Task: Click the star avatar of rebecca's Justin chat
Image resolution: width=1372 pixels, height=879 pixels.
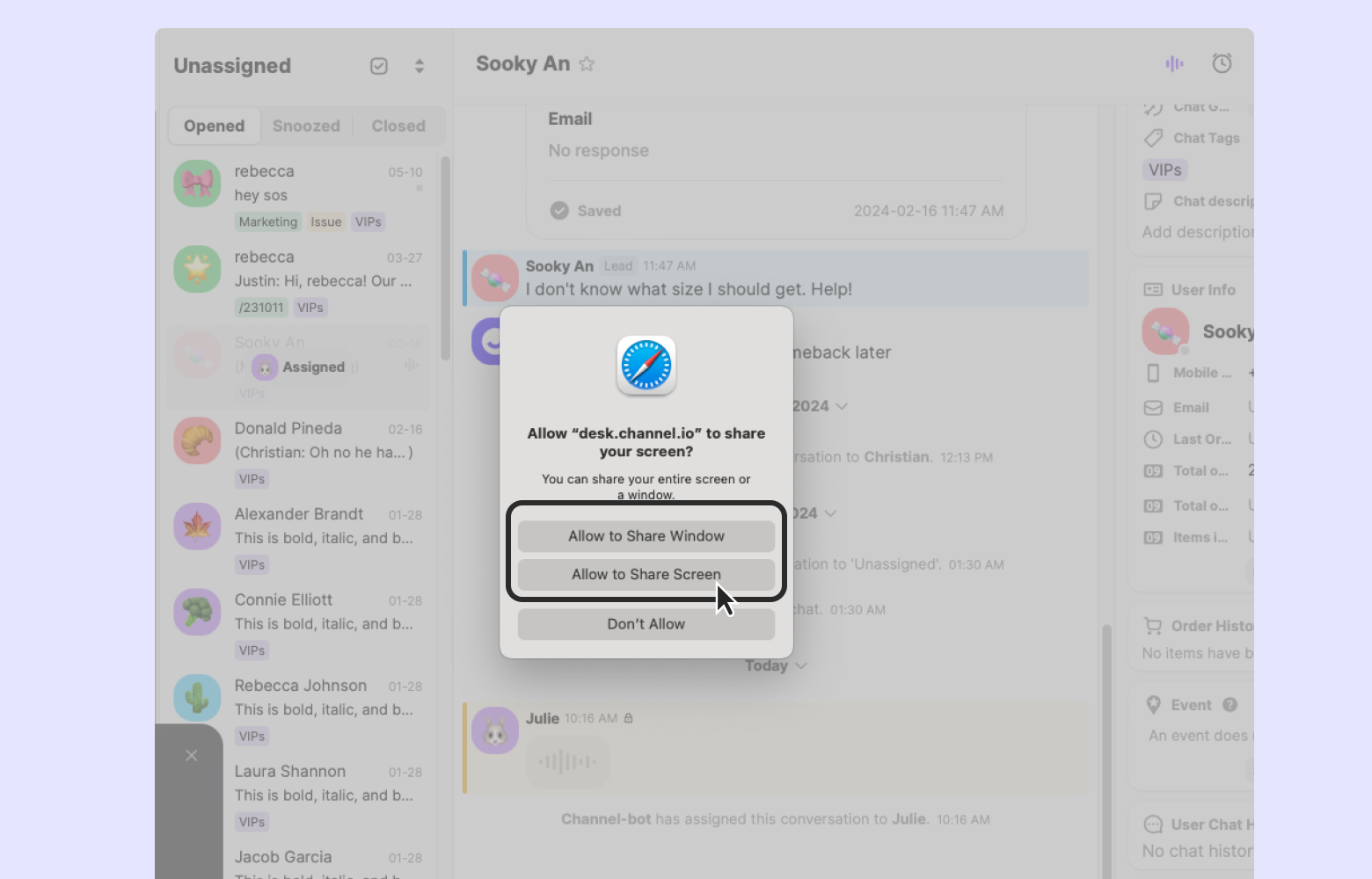Action: tap(197, 269)
